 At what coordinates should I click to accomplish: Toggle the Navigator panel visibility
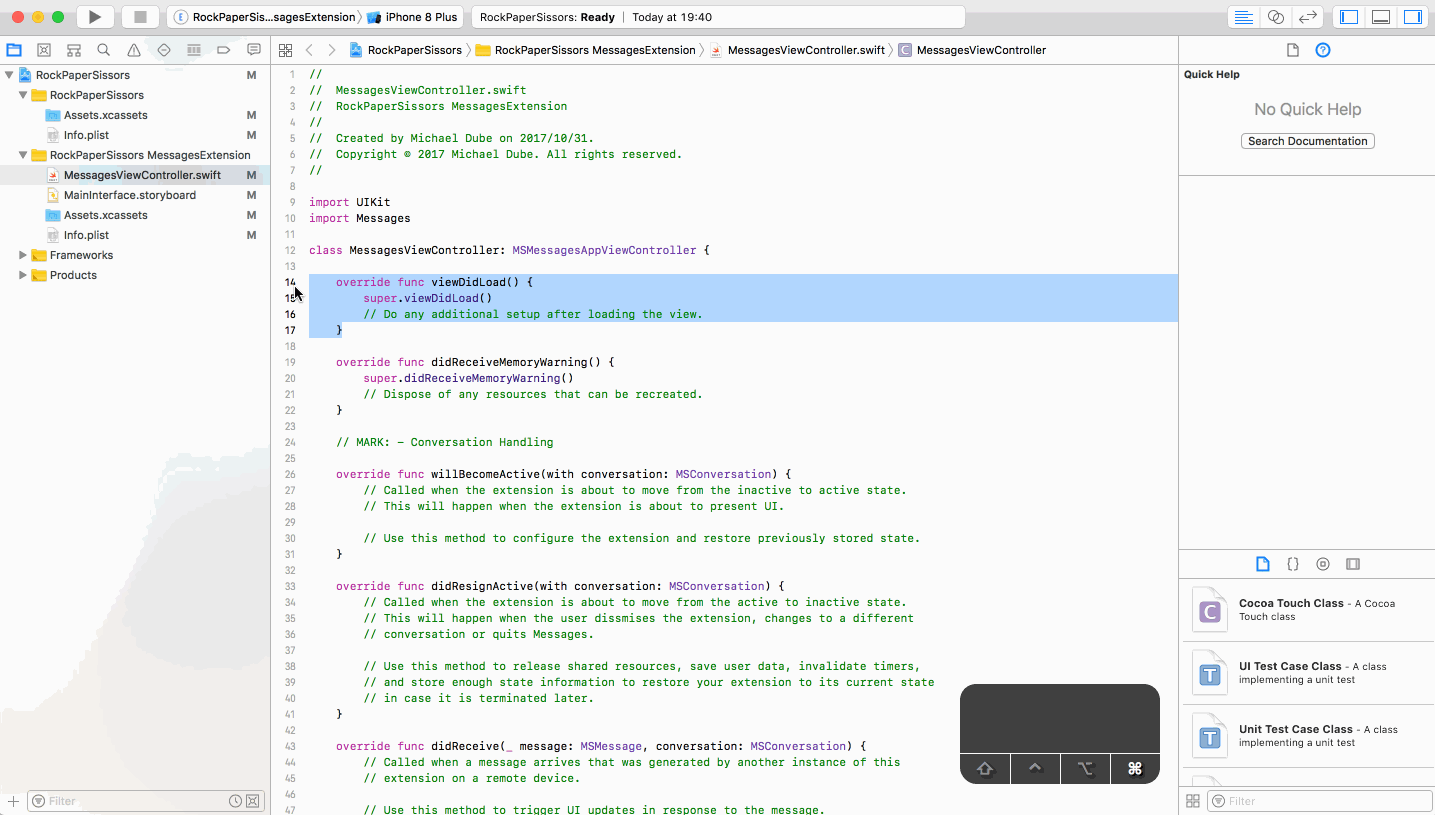point(1349,17)
